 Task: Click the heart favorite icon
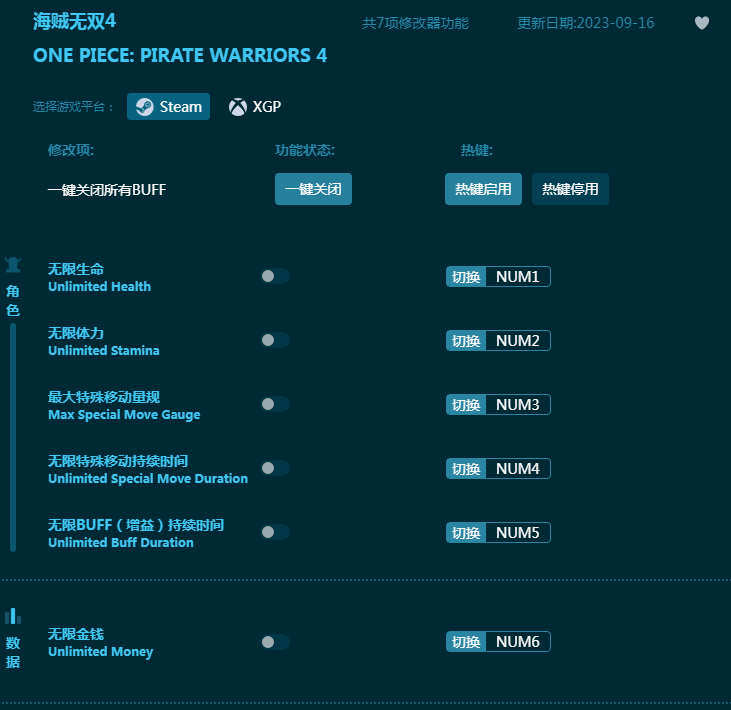[x=702, y=23]
